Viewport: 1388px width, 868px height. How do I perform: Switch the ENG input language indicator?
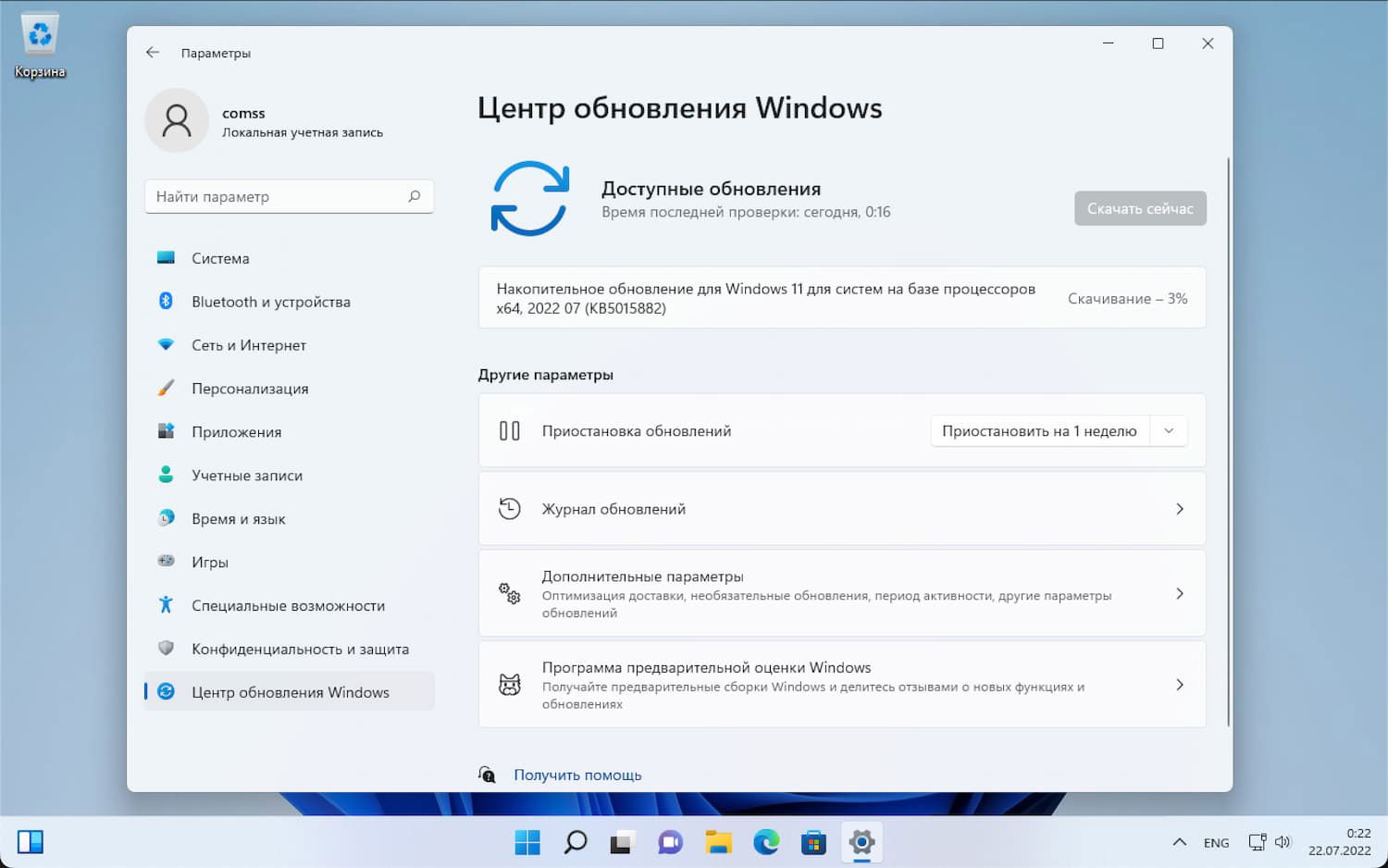tap(1216, 842)
